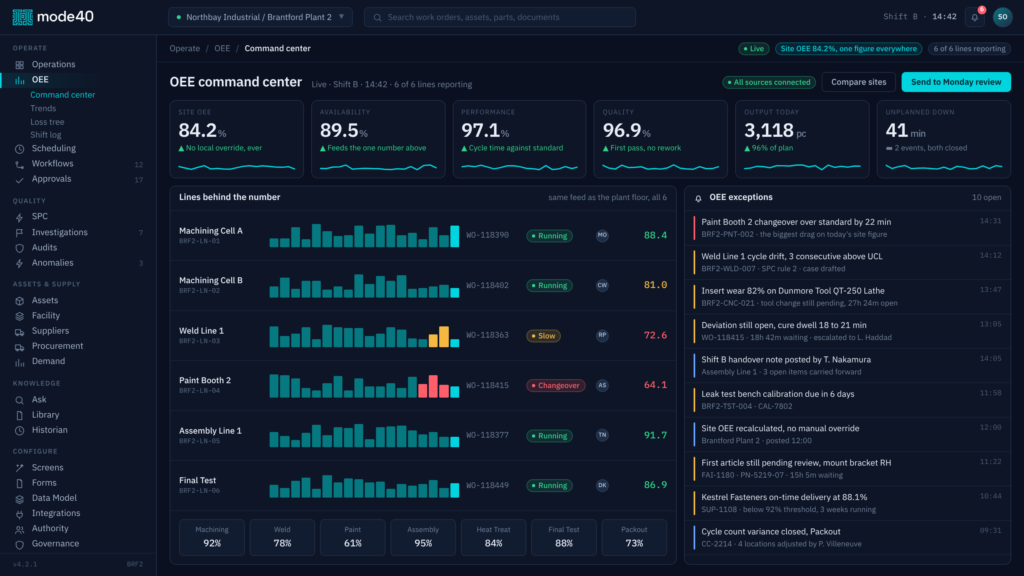Click the Procurement truck icon
Viewport: 1024px width, 576px height.
coord(20,347)
